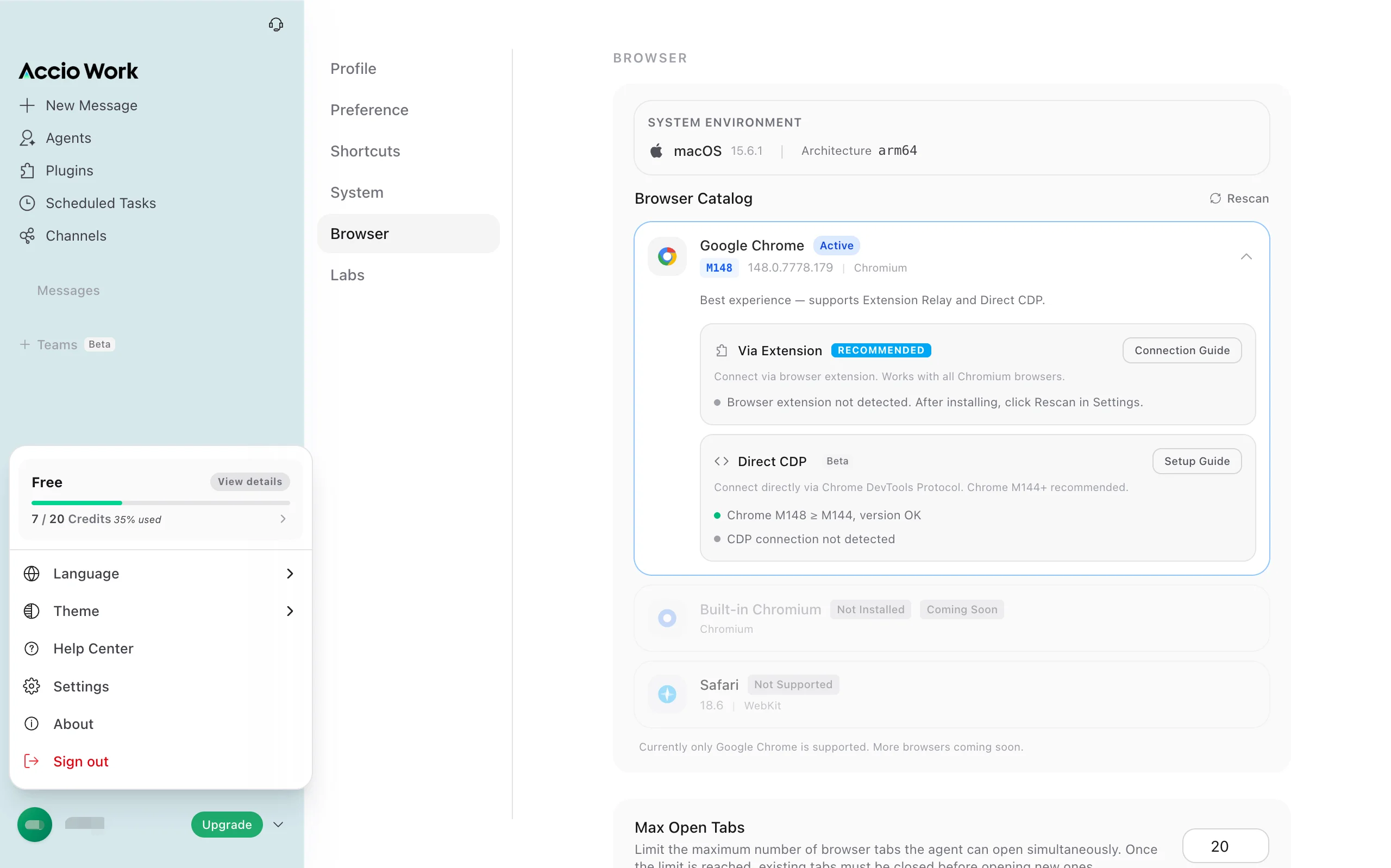Click the RECOMMENDED badge
Image resolution: width=1391 pixels, height=868 pixels.
point(881,350)
